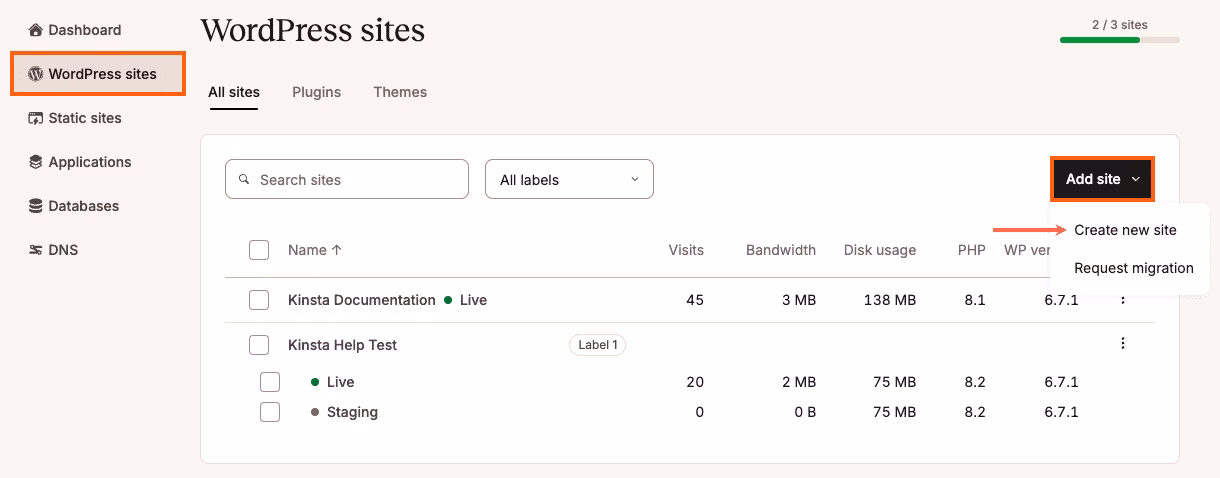The height and width of the screenshot is (478, 1220).
Task: Choose Create new site from menu
Action: pos(1125,230)
